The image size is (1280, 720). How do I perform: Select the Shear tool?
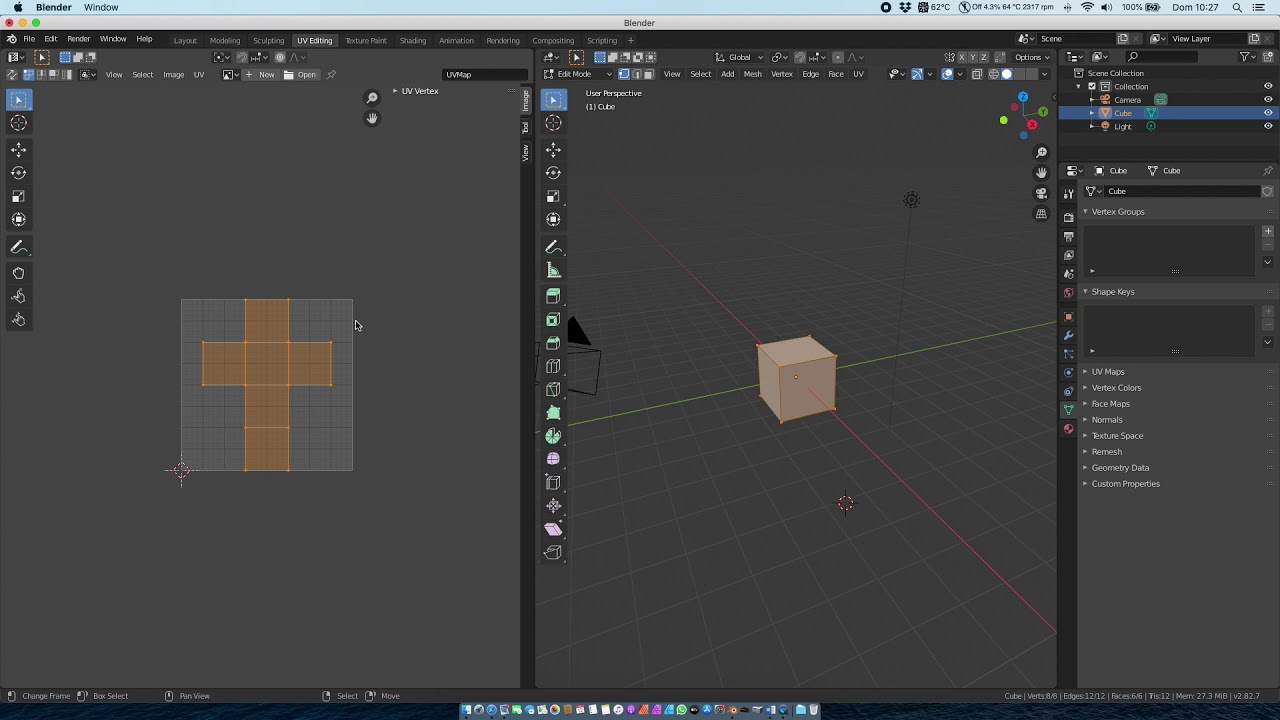pos(553,529)
